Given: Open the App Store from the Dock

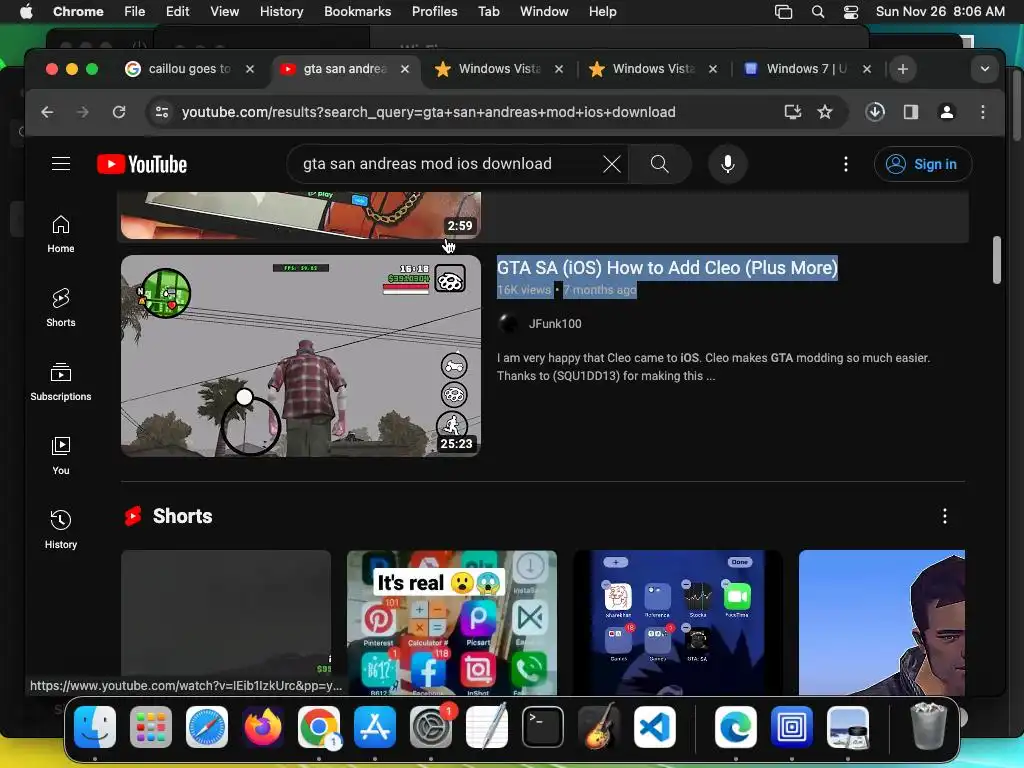Looking at the screenshot, I should point(375,727).
